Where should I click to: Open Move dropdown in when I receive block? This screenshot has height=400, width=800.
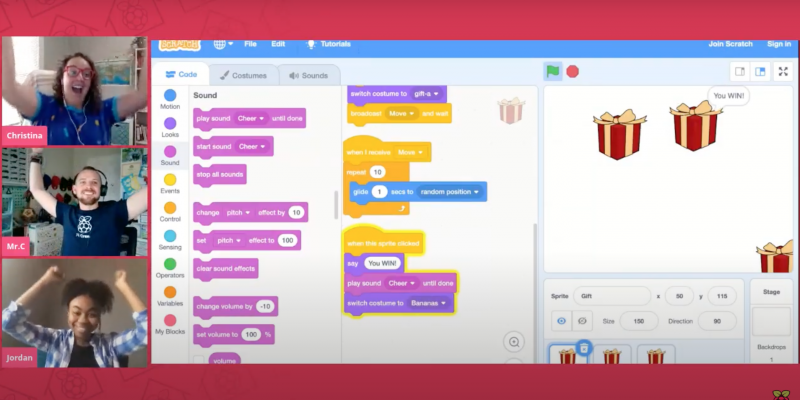tap(410, 152)
